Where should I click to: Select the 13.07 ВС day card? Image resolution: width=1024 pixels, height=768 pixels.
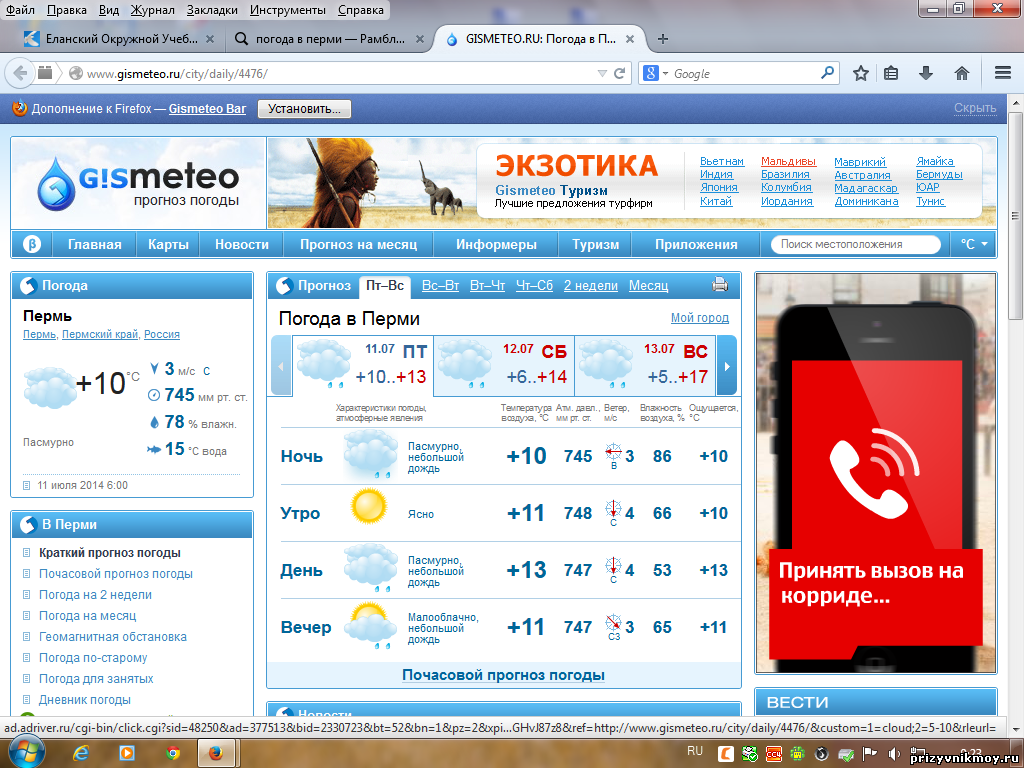click(x=645, y=365)
